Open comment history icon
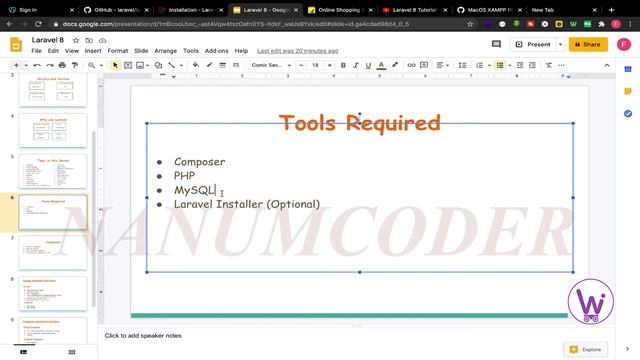 (x=496, y=44)
